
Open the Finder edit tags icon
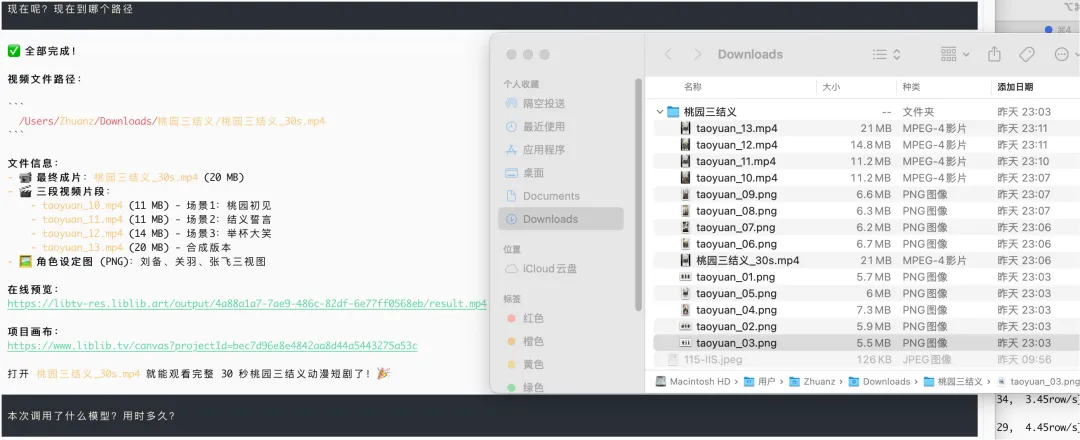(x=1026, y=54)
